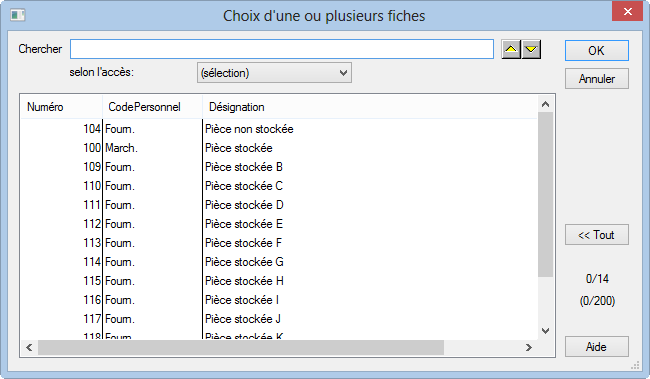Viewport: 650px width, 379px height.
Task: Click the Annuler button
Action: tap(597, 79)
